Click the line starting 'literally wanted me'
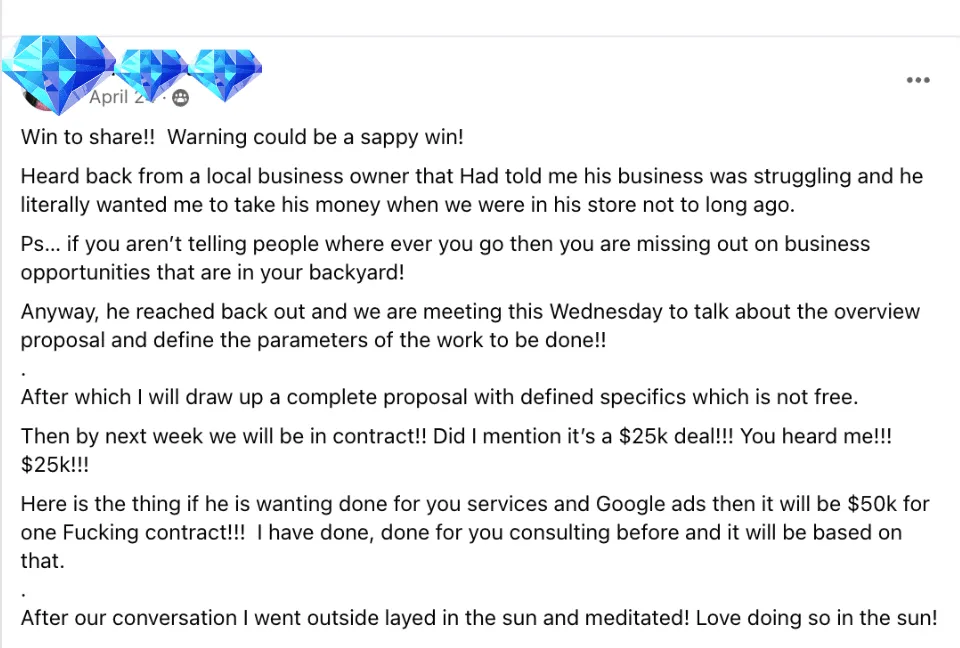The width and height of the screenshot is (960, 648). click(x=408, y=205)
